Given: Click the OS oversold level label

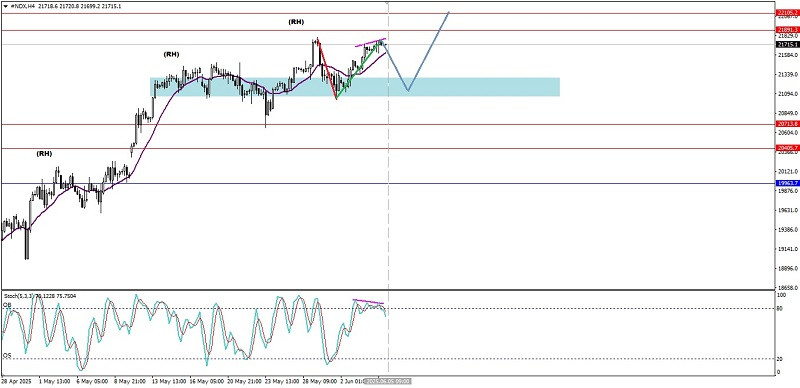Looking at the screenshot, I should point(8,355).
